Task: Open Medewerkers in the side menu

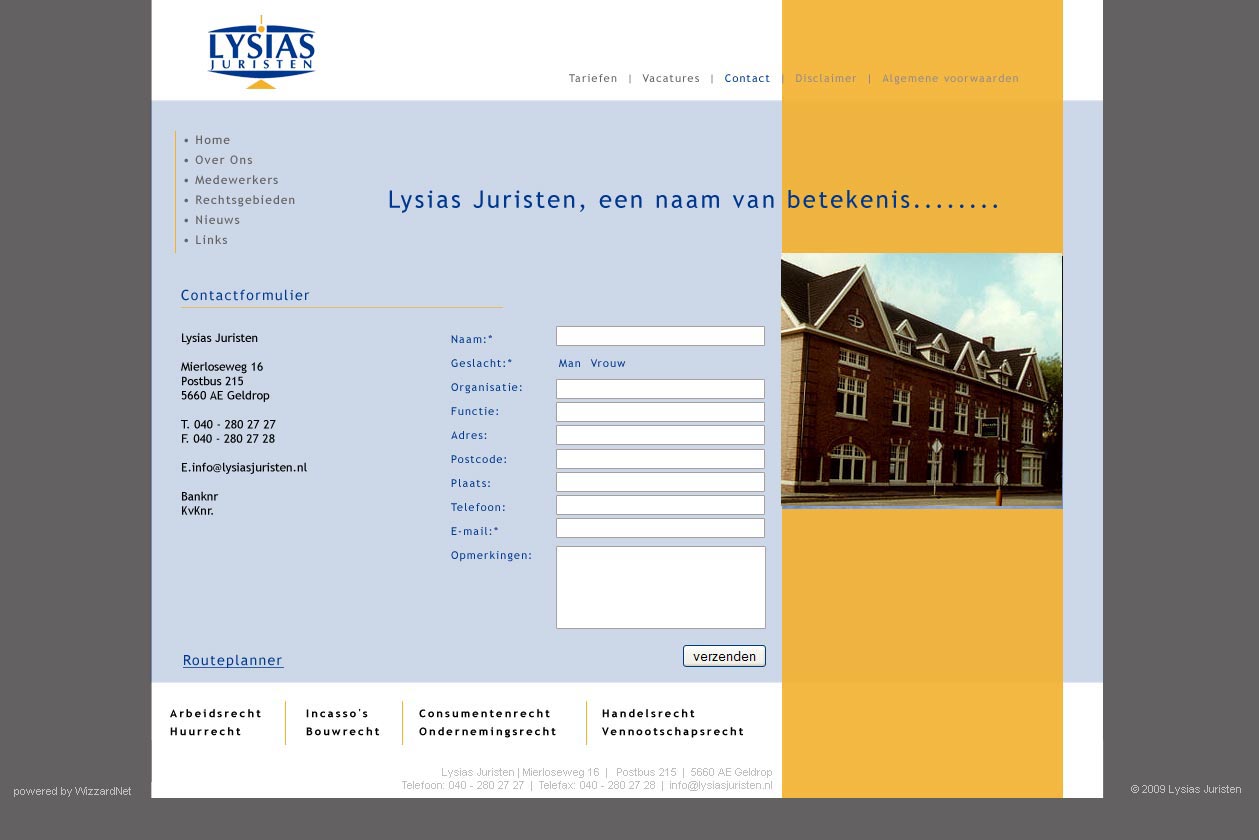Action: click(236, 180)
